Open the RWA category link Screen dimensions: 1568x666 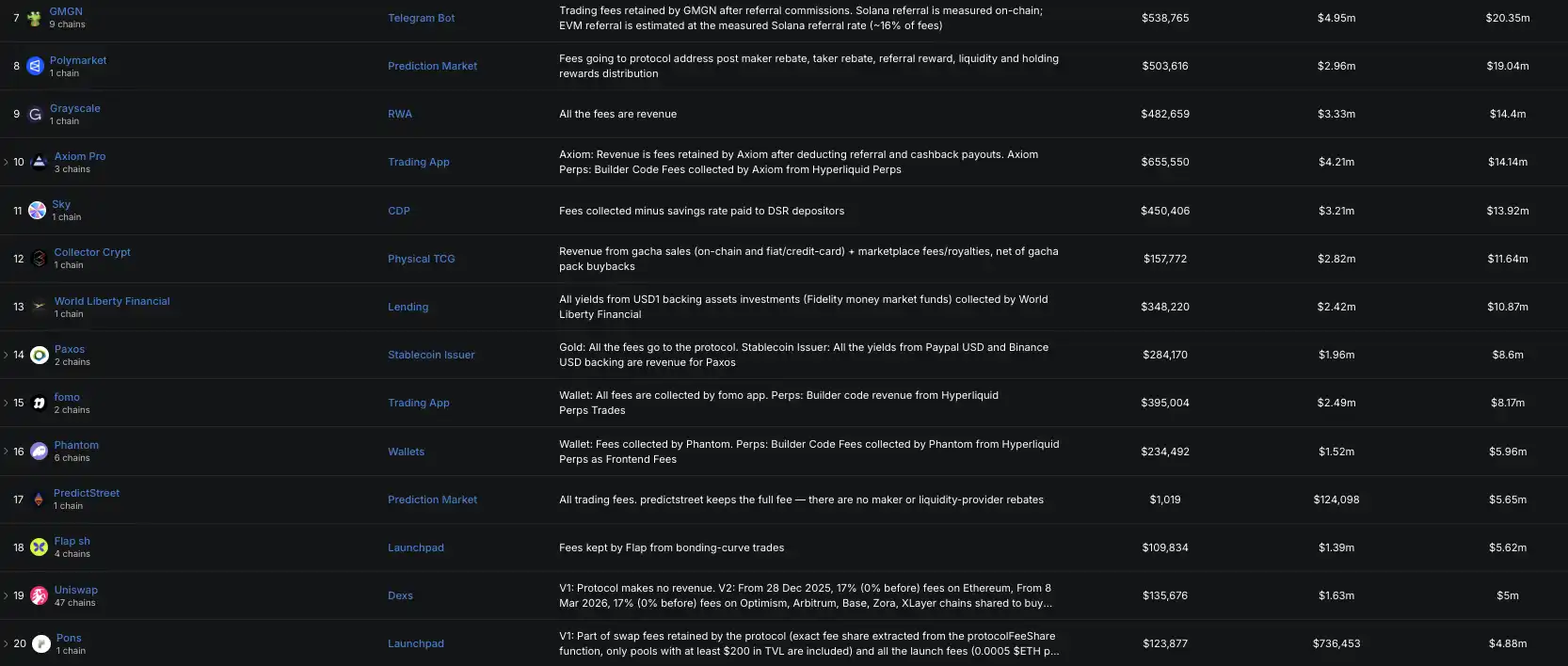tap(400, 114)
